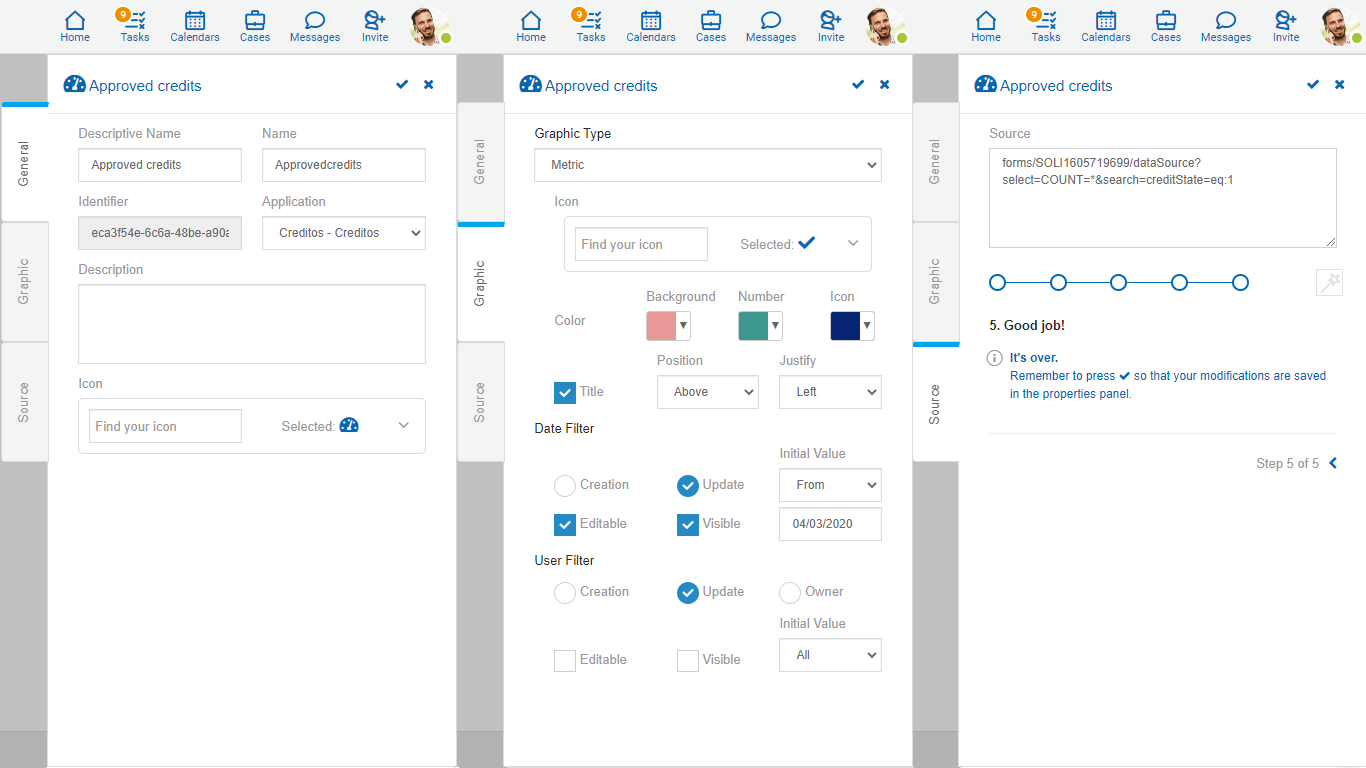Image resolution: width=1366 pixels, height=768 pixels.
Task: Open the Justify dropdown set to Left
Action: click(830, 392)
